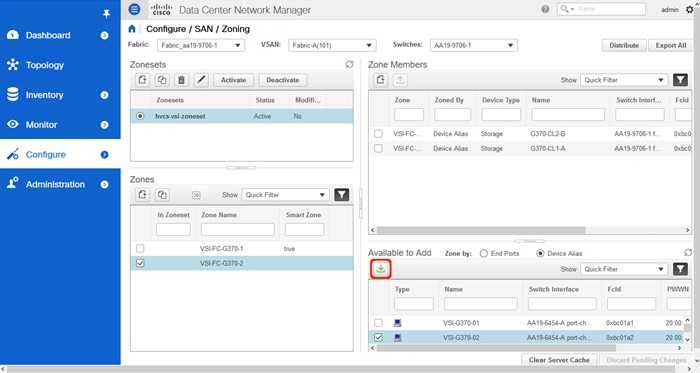Click the Activate button
The width and height of the screenshot is (700, 373).
click(233, 80)
